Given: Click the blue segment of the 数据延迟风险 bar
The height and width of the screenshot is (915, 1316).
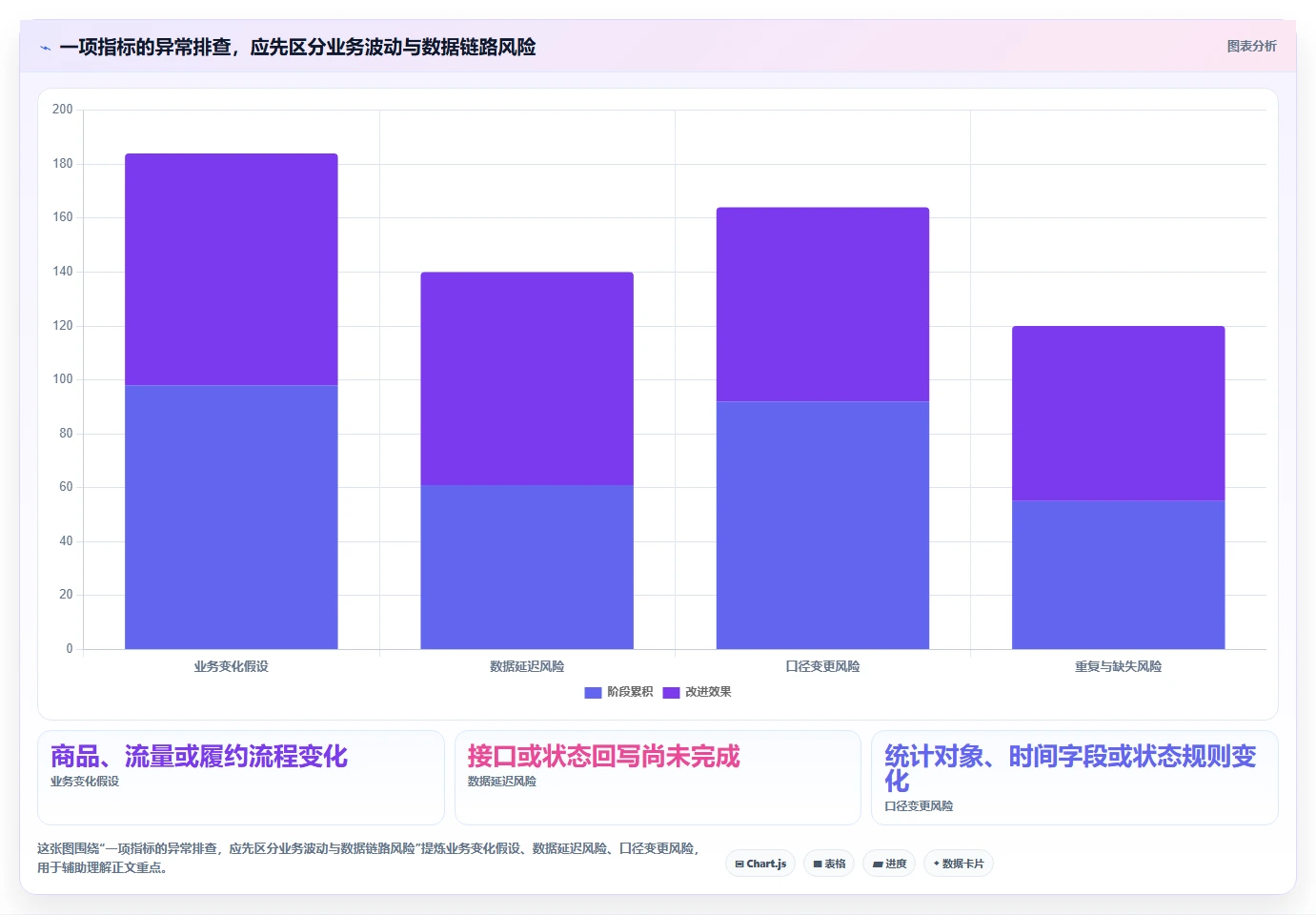Looking at the screenshot, I should click(x=527, y=567).
